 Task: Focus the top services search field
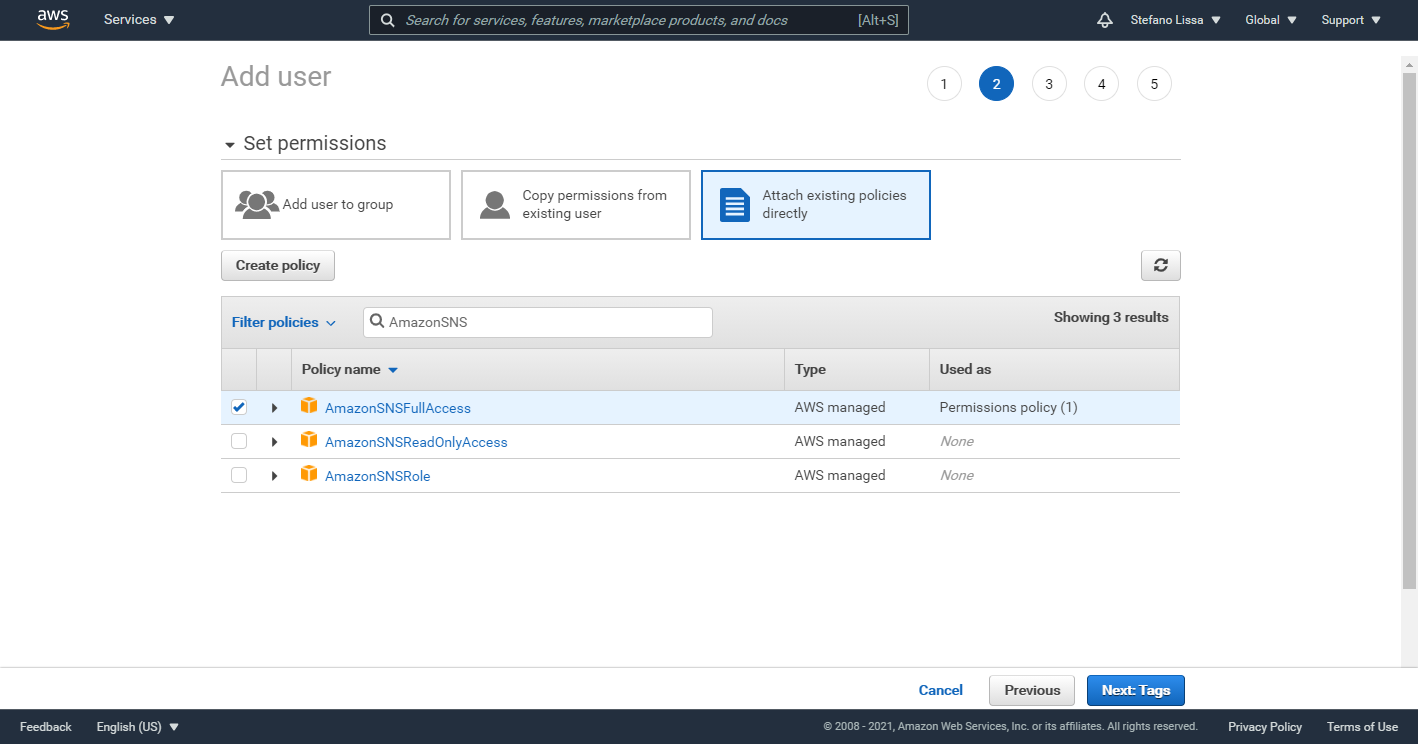tap(639, 20)
